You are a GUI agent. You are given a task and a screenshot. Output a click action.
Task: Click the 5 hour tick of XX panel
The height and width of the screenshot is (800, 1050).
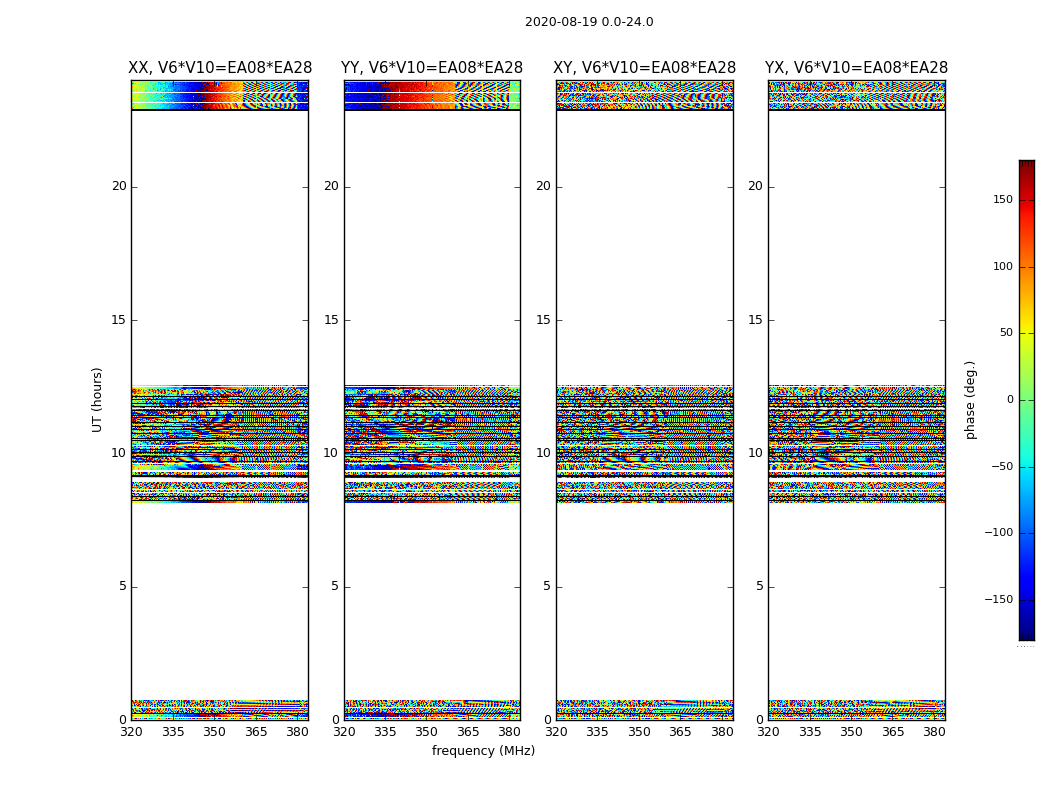point(123,586)
